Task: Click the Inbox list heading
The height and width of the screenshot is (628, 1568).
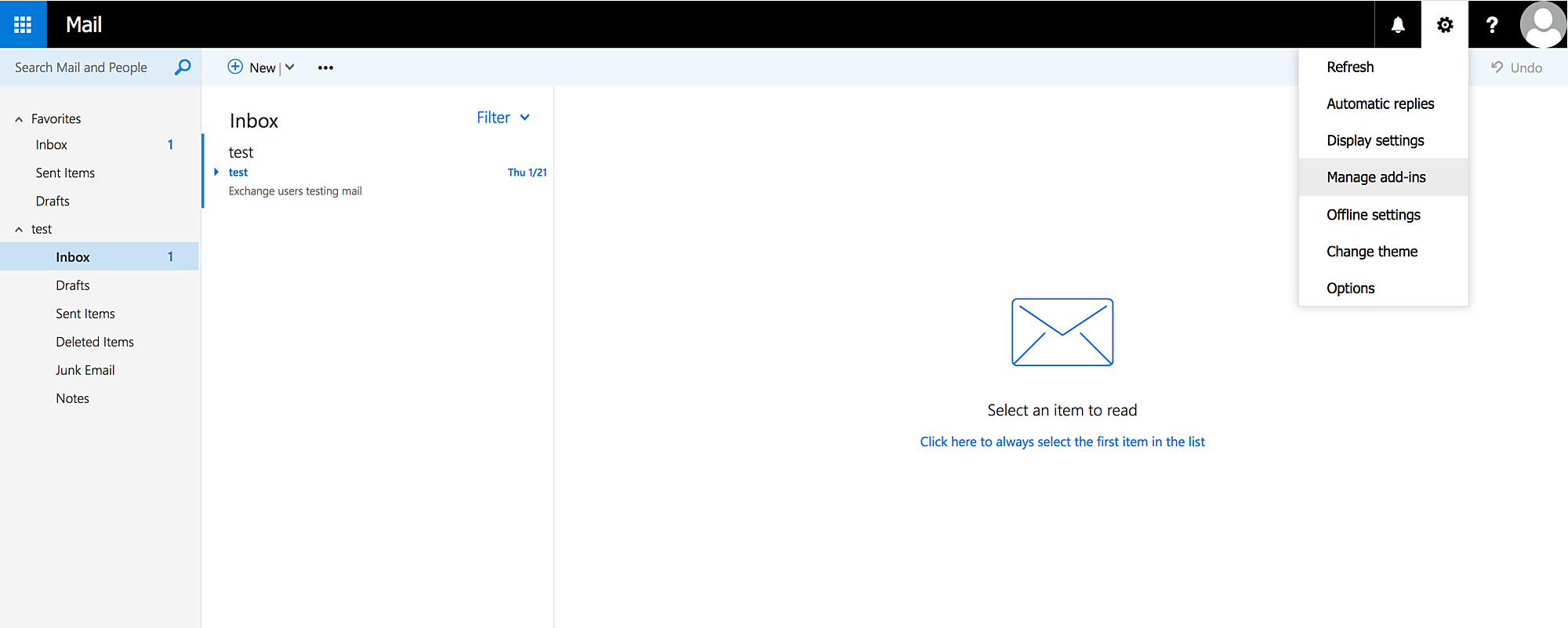Action: pyautogui.click(x=254, y=121)
